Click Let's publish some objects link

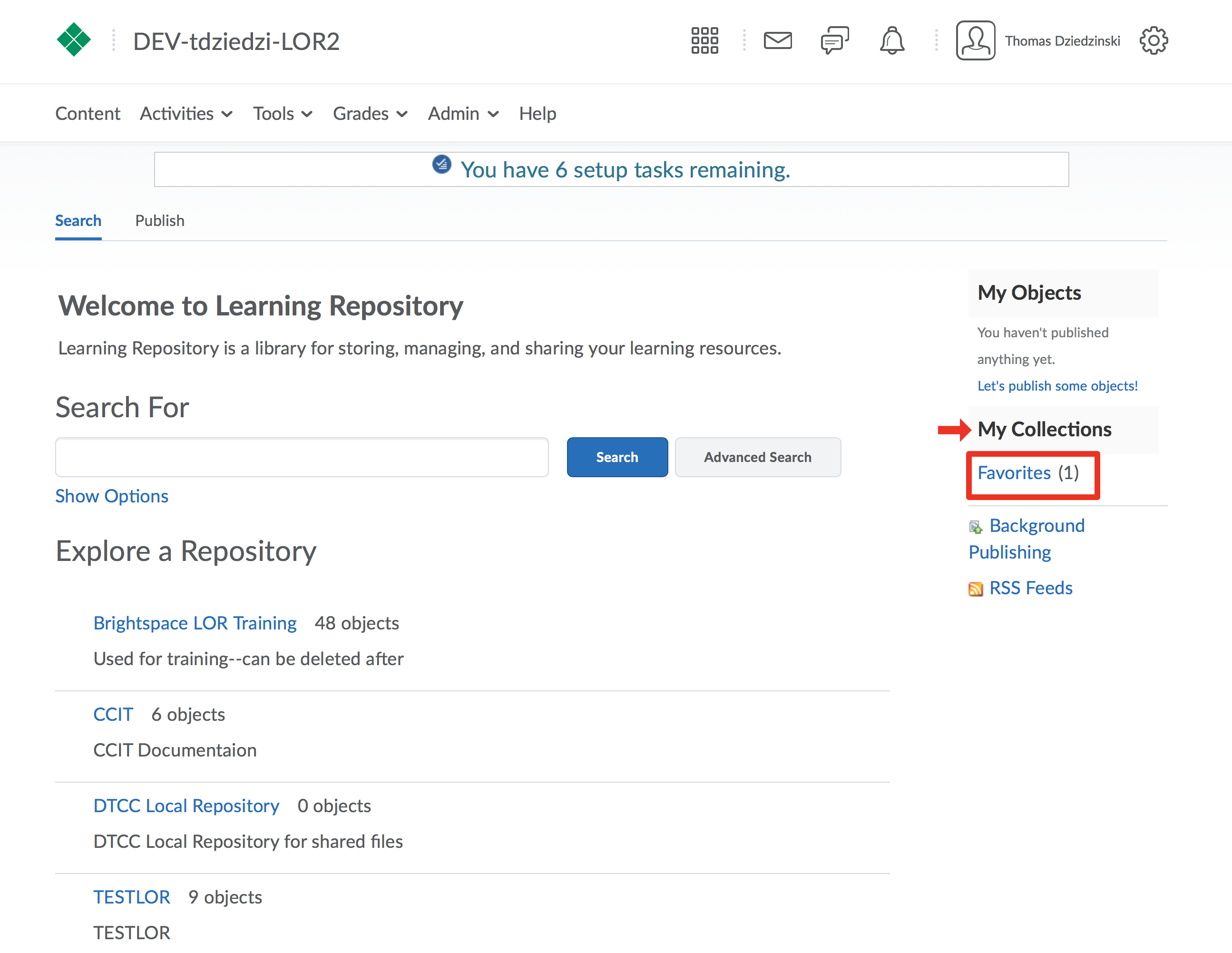coord(1057,386)
